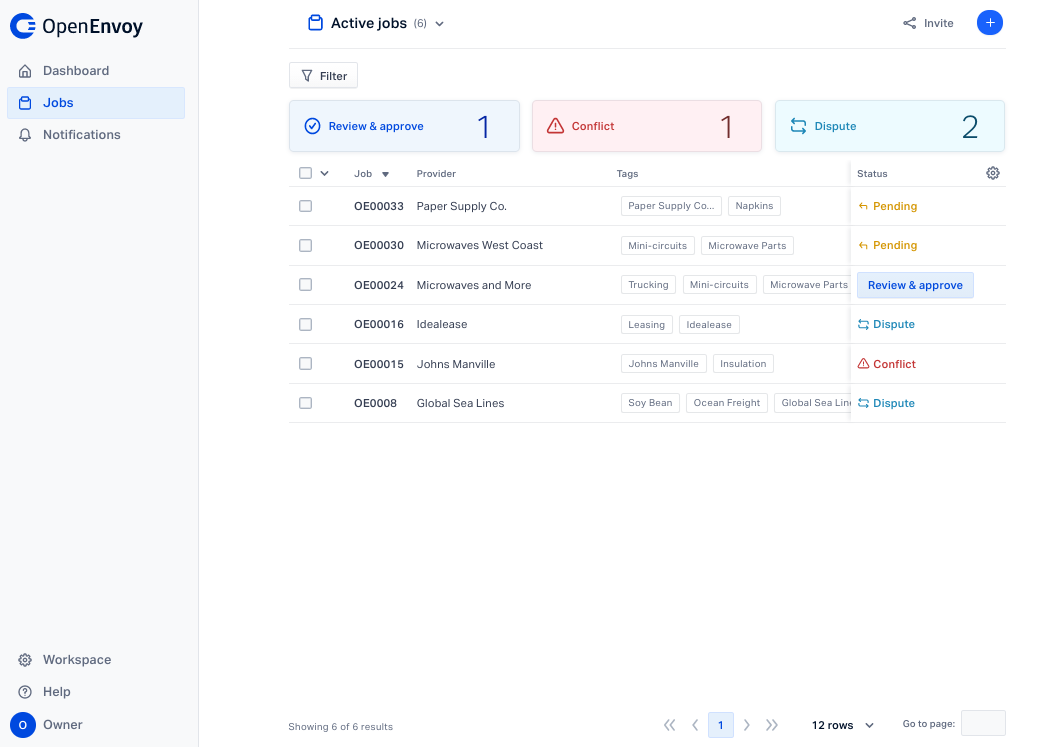This screenshot has width=1050, height=747.
Task: Toggle the select-all jobs checkbox
Action: click(305, 173)
